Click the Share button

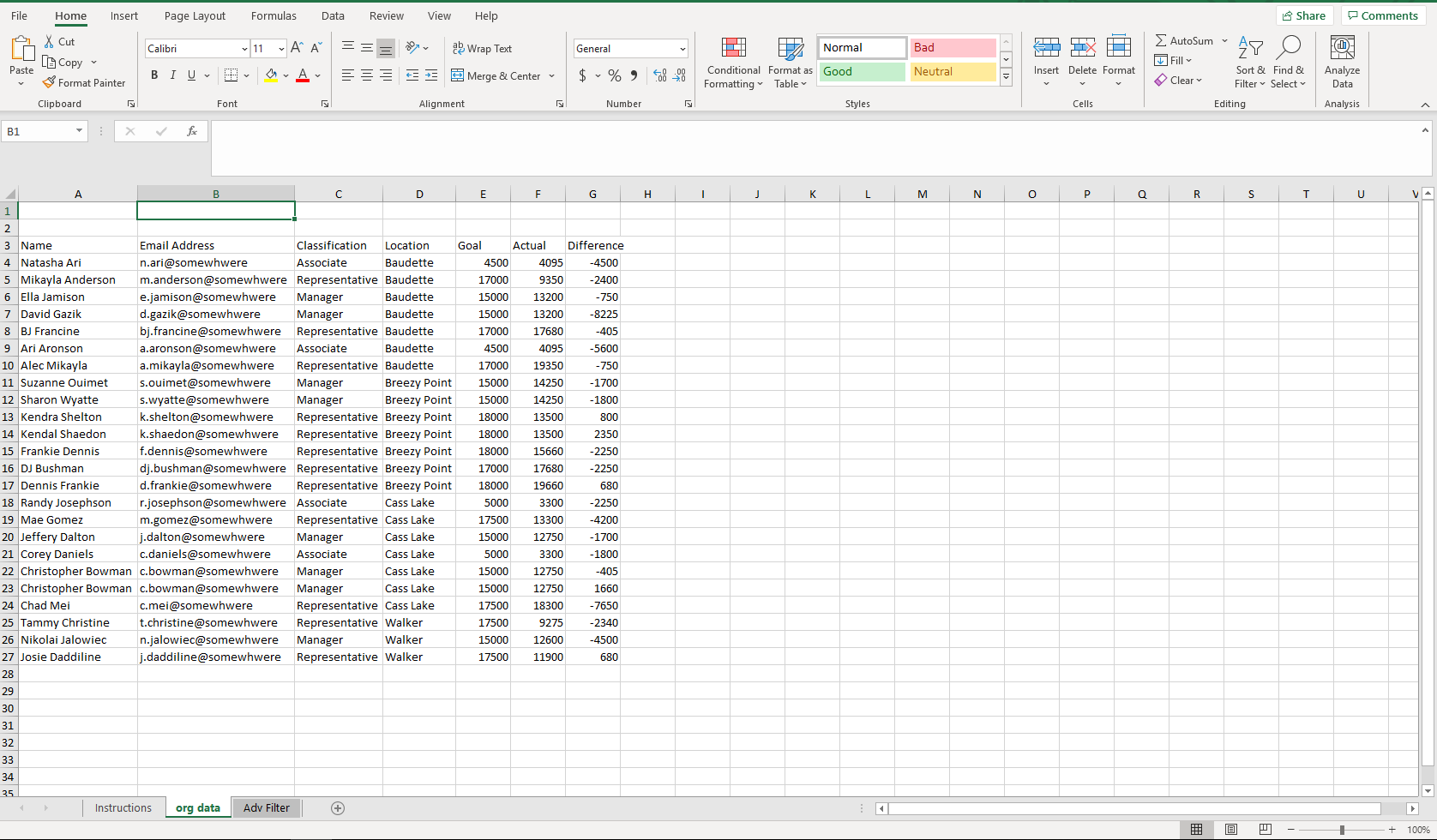(x=1304, y=15)
